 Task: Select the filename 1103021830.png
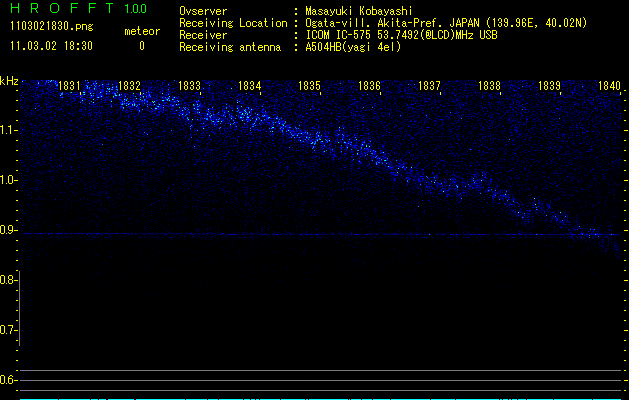pyautogui.click(x=52, y=27)
